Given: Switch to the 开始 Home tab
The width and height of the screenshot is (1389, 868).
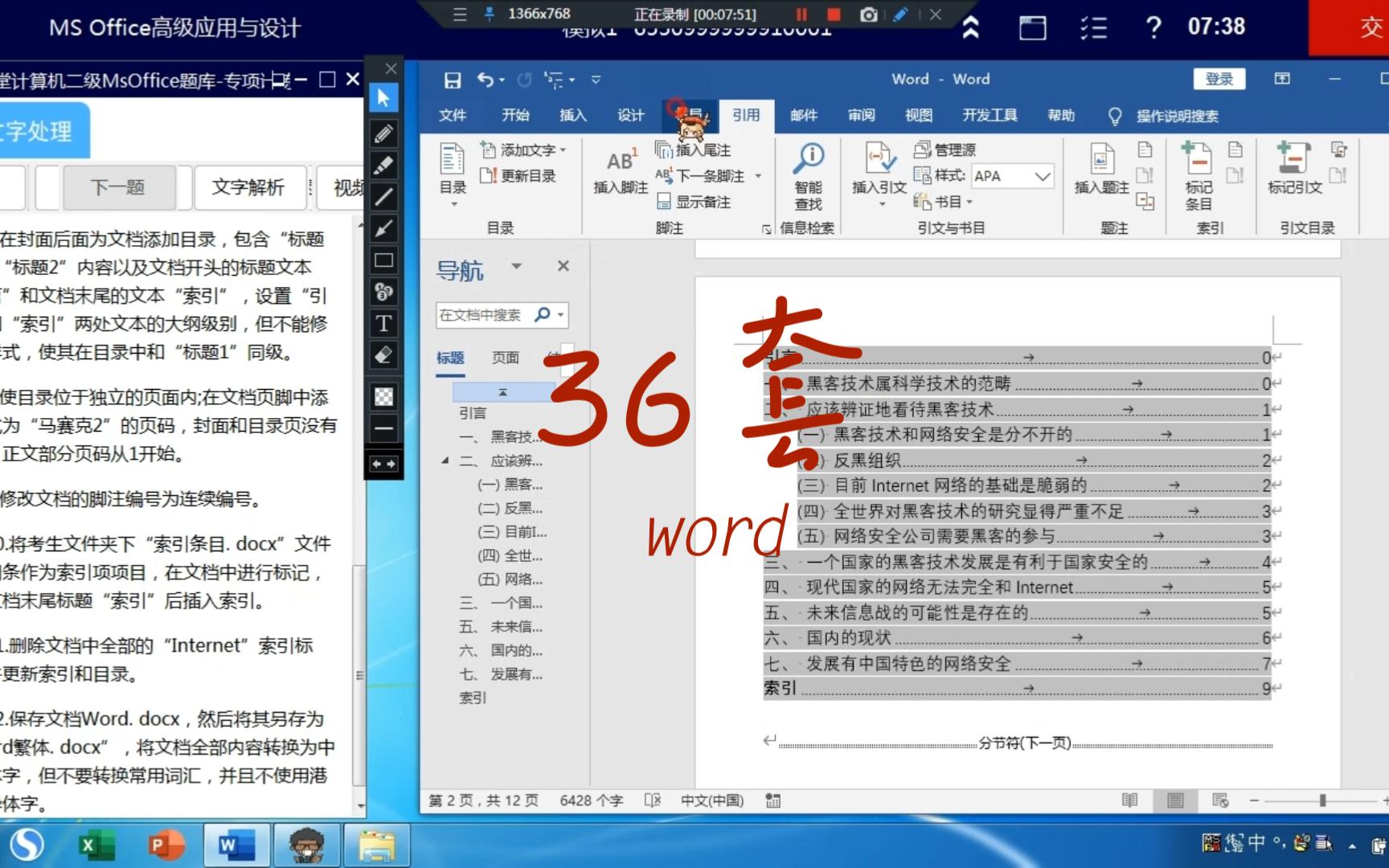Looking at the screenshot, I should (515, 116).
